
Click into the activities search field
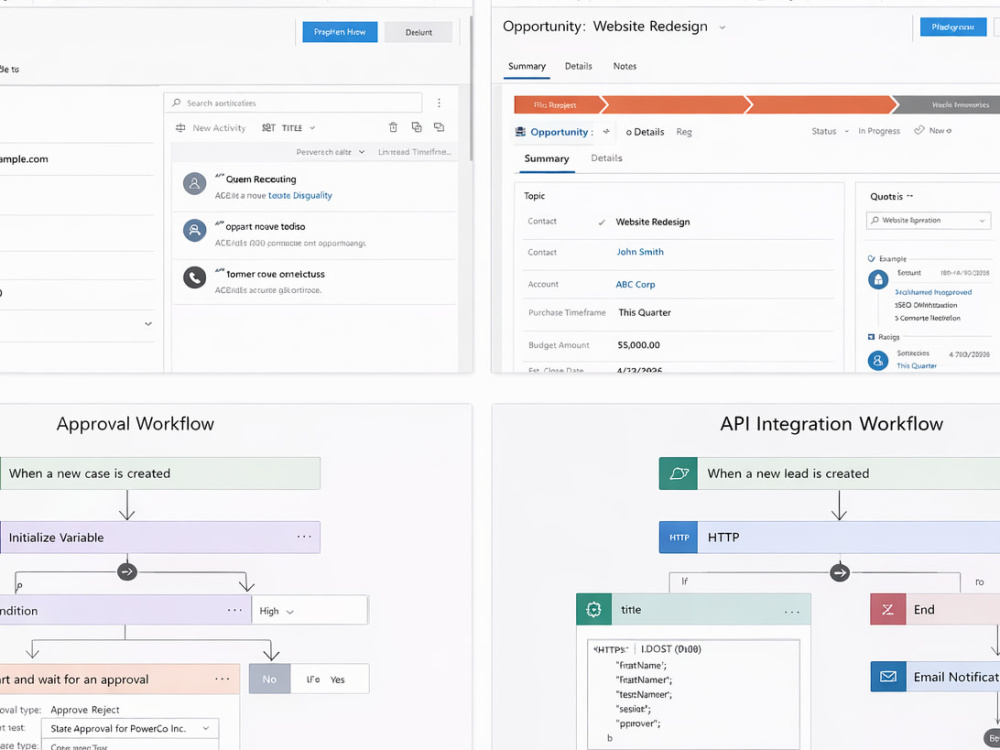tap(293, 103)
